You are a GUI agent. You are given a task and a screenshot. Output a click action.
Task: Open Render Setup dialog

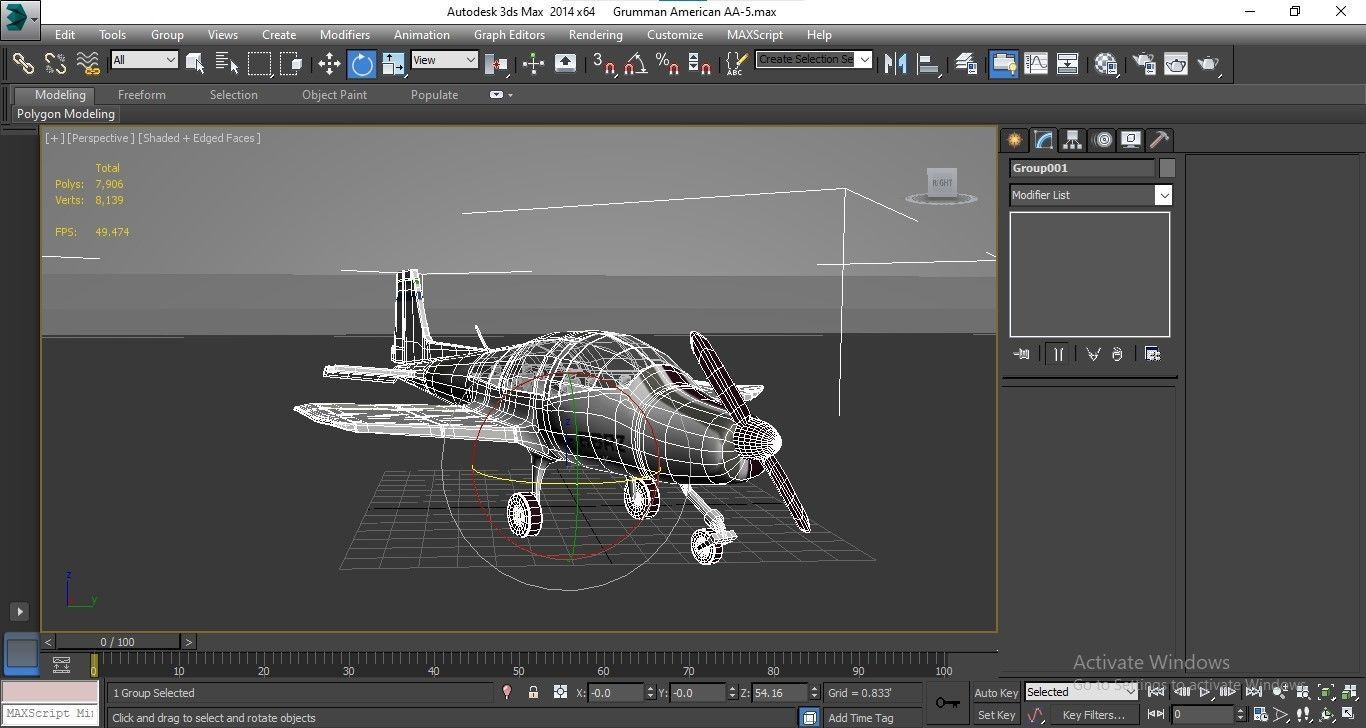(1143, 64)
